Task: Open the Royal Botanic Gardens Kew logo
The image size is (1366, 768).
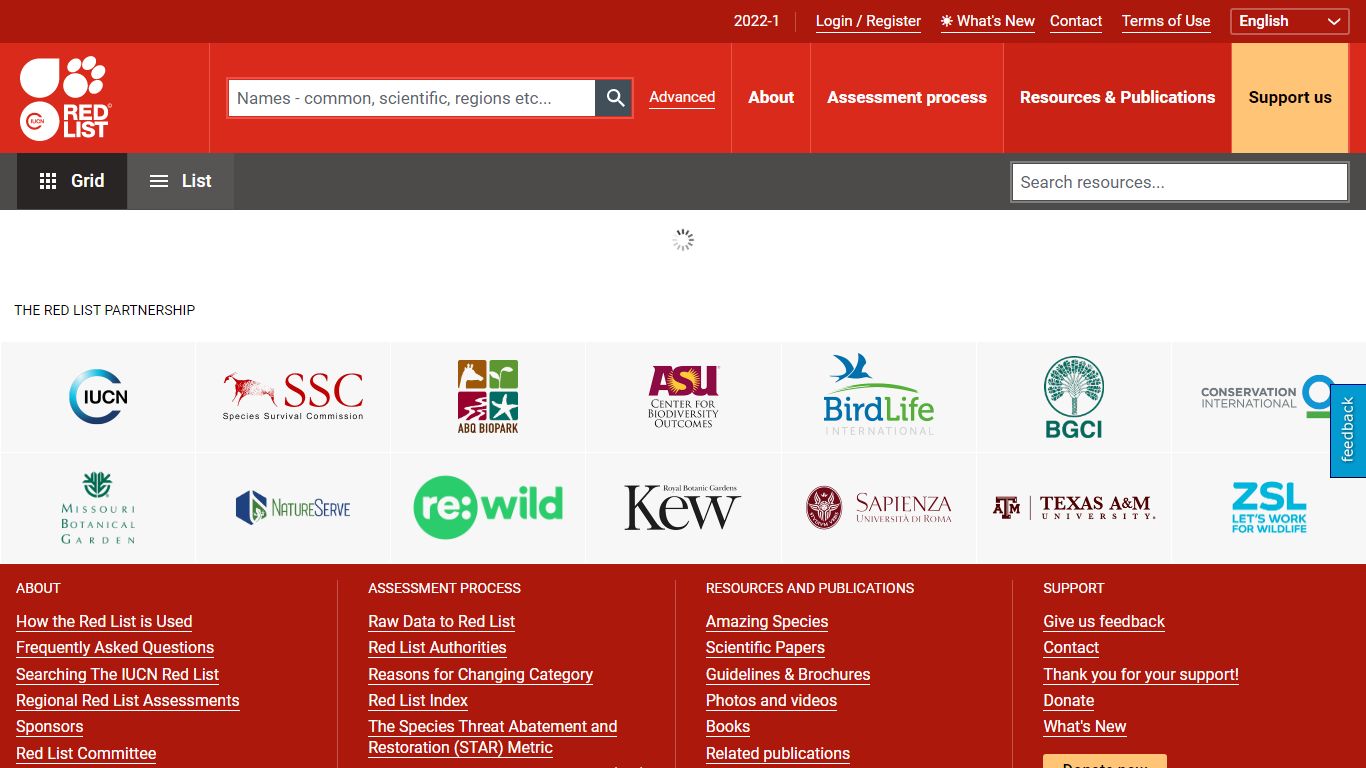Action: pyautogui.click(x=683, y=508)
